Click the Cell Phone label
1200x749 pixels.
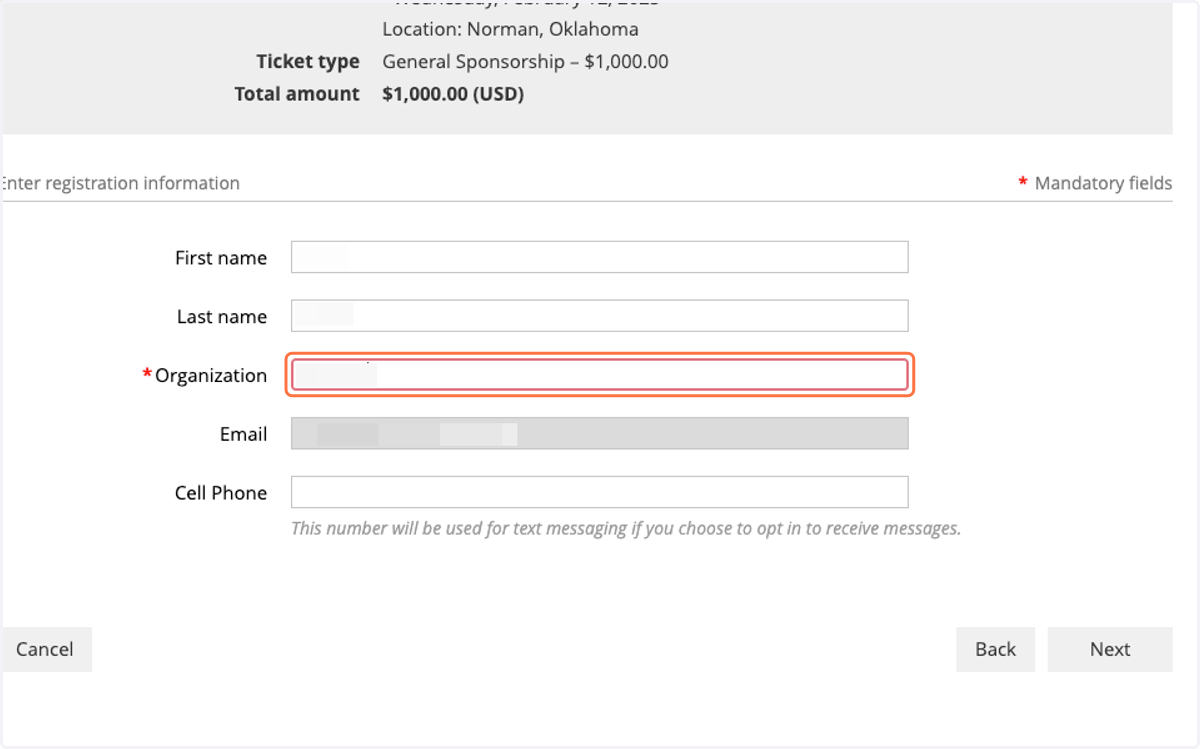221,493
